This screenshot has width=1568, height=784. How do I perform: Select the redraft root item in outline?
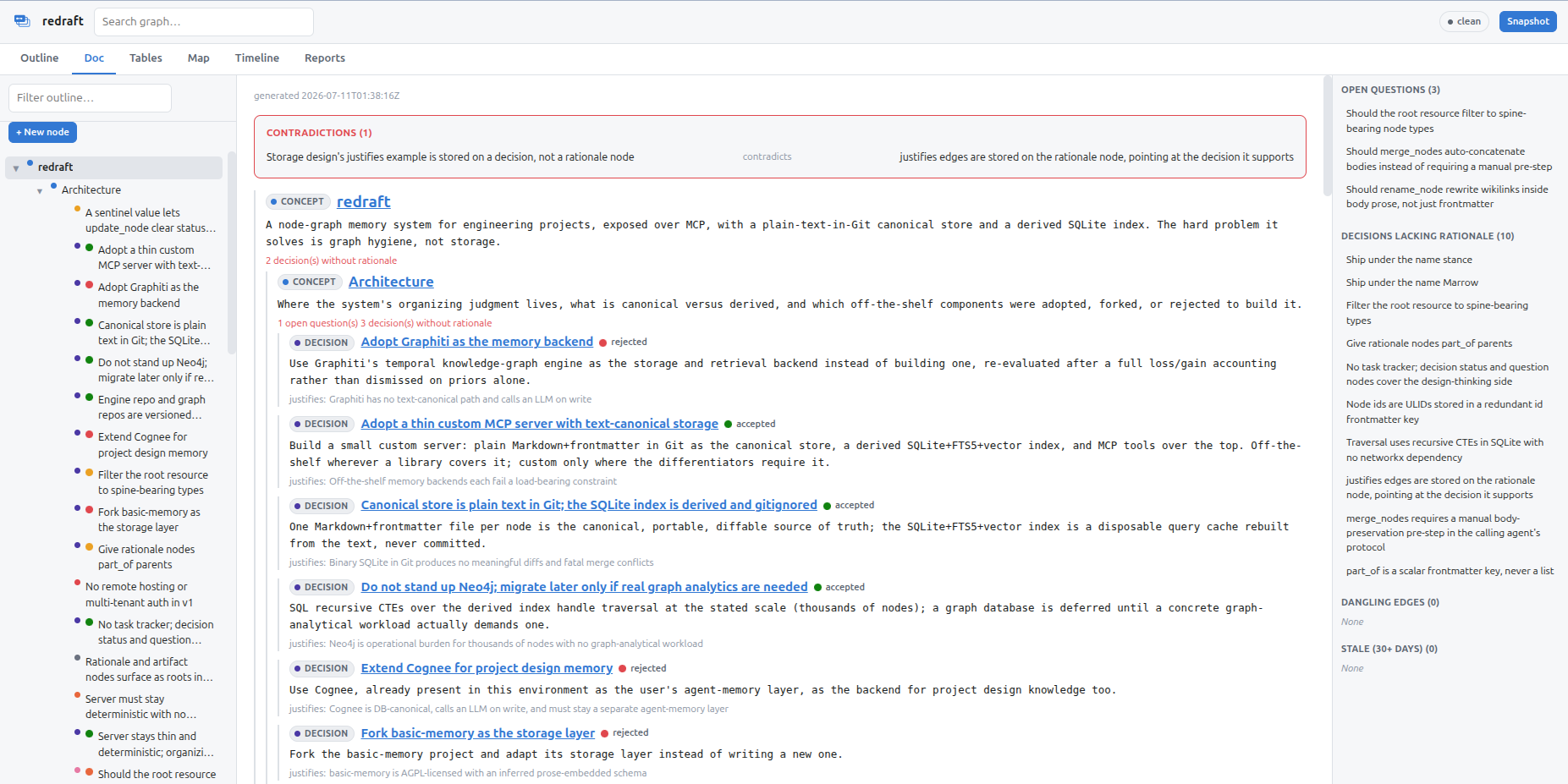tap(115, 167)
